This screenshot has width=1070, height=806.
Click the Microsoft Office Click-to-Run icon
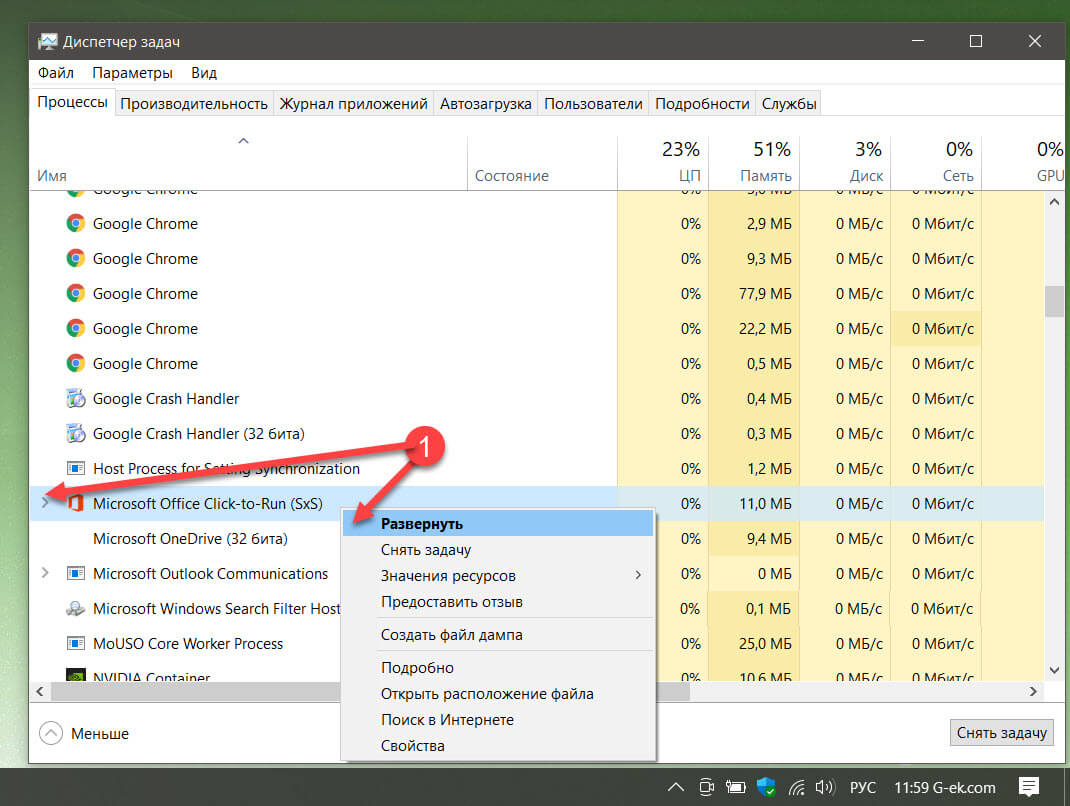[75, 504]
